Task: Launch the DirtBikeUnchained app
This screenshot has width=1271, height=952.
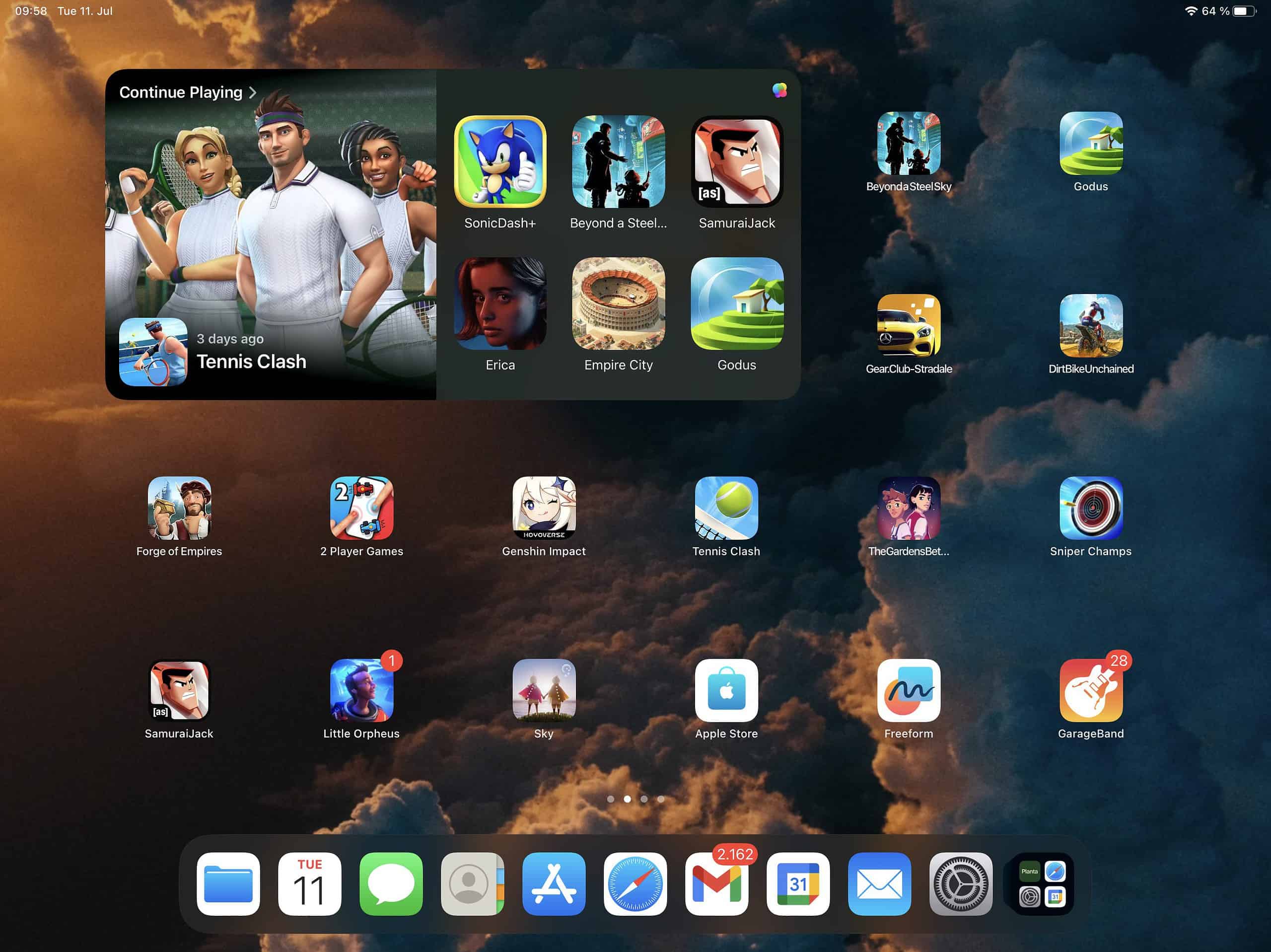Action: 1091,325
